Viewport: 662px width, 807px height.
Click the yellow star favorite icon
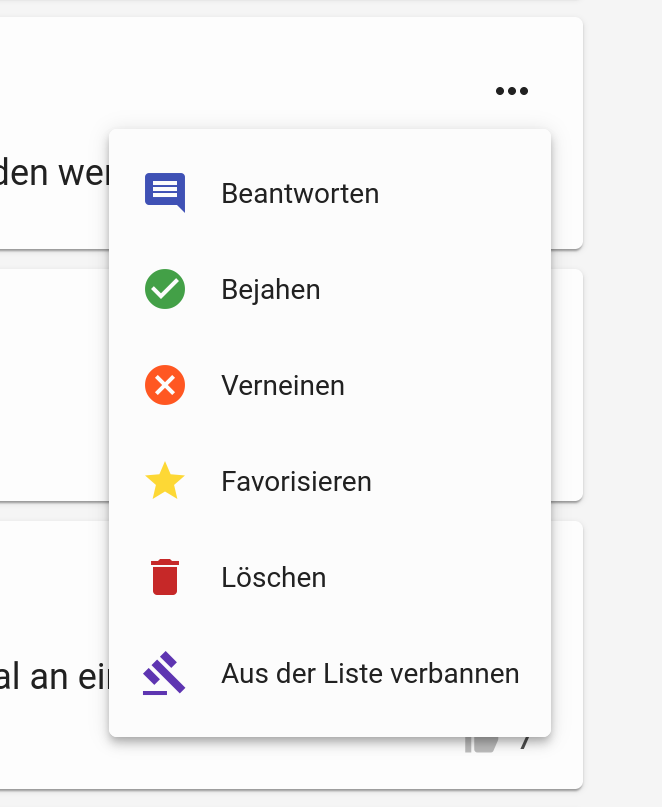165,481
